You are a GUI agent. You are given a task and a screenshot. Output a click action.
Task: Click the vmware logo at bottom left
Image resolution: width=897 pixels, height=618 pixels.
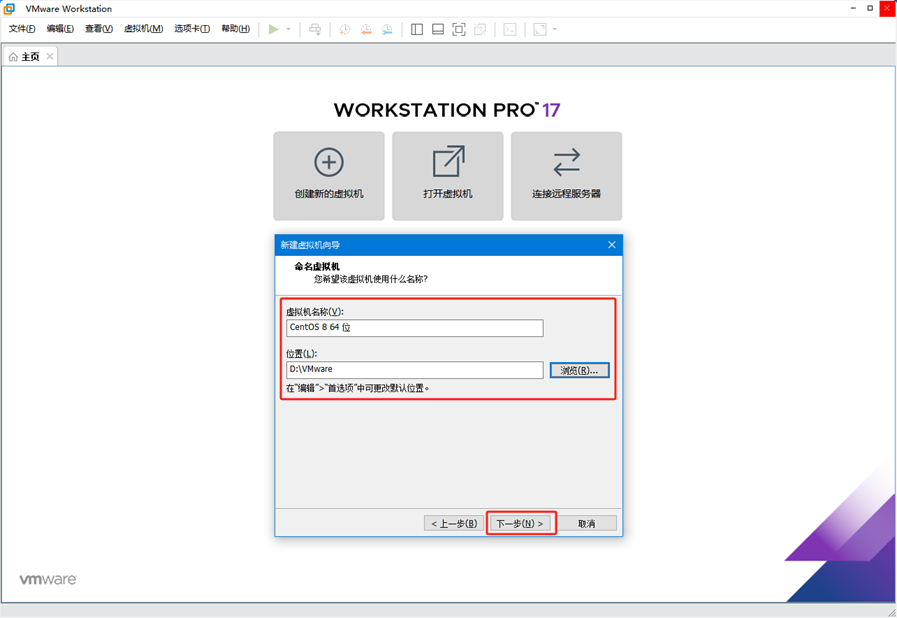pyautogui.click(x=48, y=579)
